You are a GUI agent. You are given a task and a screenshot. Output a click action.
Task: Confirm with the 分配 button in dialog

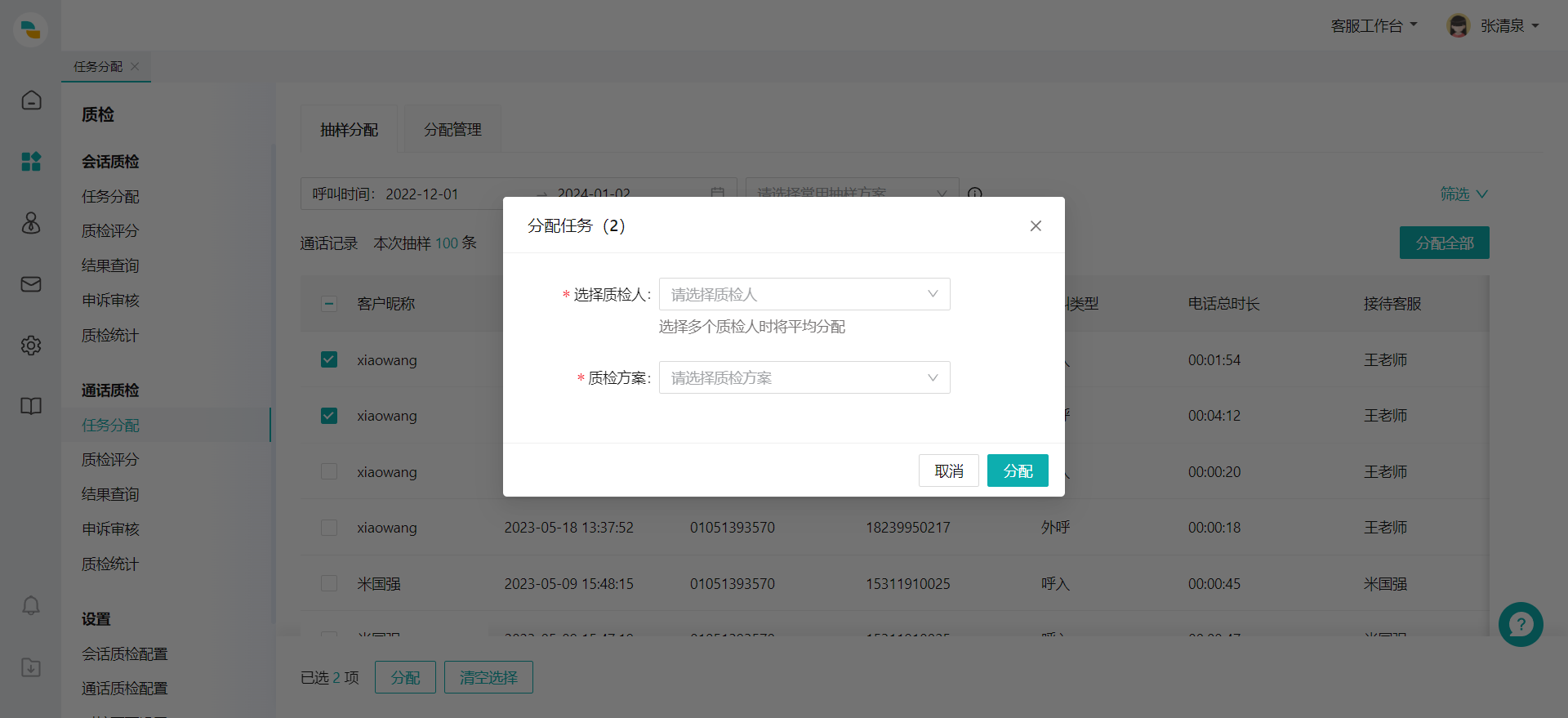(1017, 471)
